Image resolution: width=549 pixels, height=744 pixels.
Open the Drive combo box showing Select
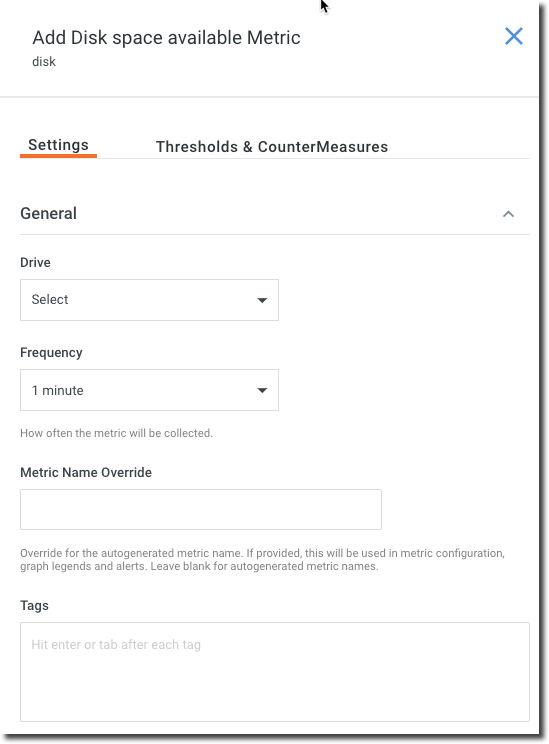click(x=149, y=300)
